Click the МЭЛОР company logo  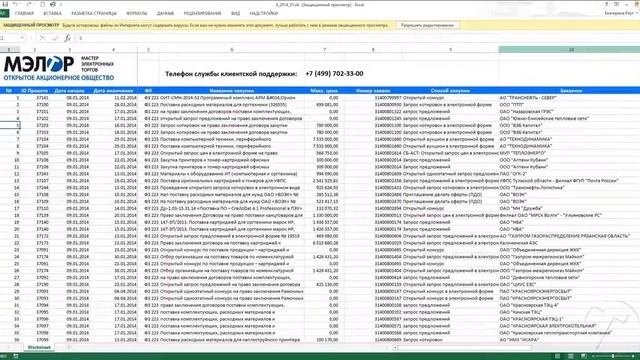pos(59,68)
